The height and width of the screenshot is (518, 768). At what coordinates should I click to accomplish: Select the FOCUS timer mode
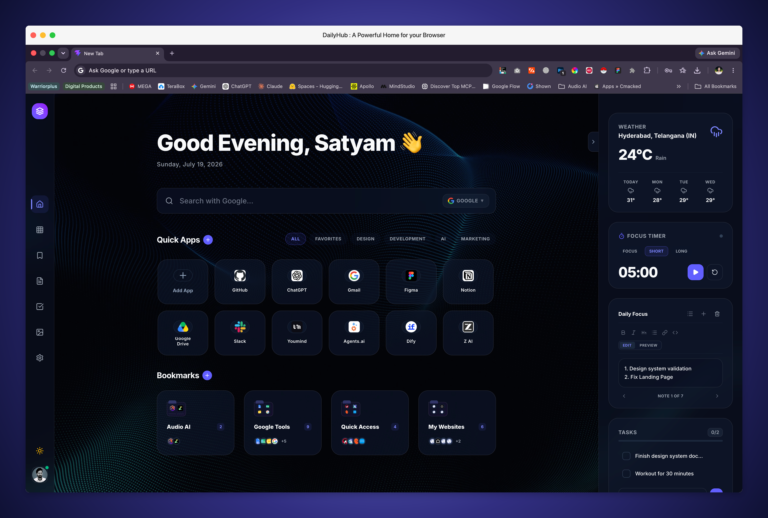point(630,251)
